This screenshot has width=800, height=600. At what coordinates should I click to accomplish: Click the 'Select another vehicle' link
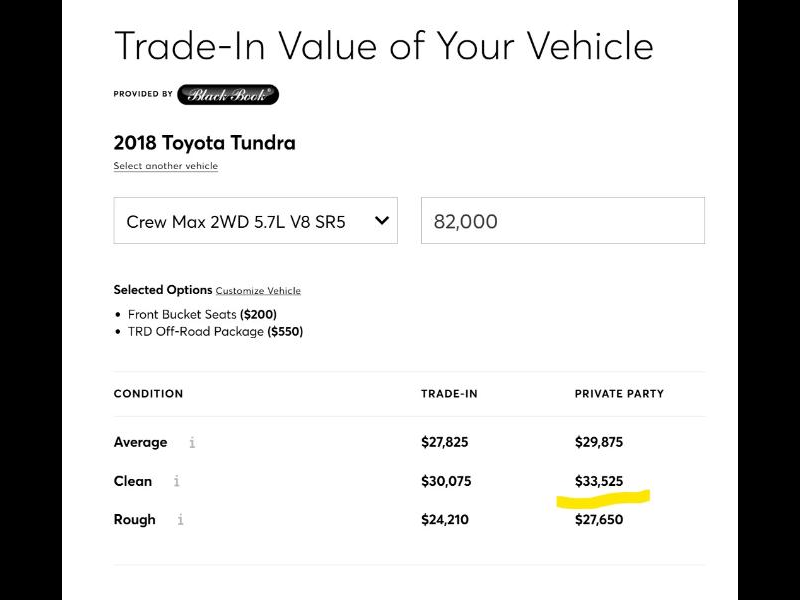click(166, 166)
